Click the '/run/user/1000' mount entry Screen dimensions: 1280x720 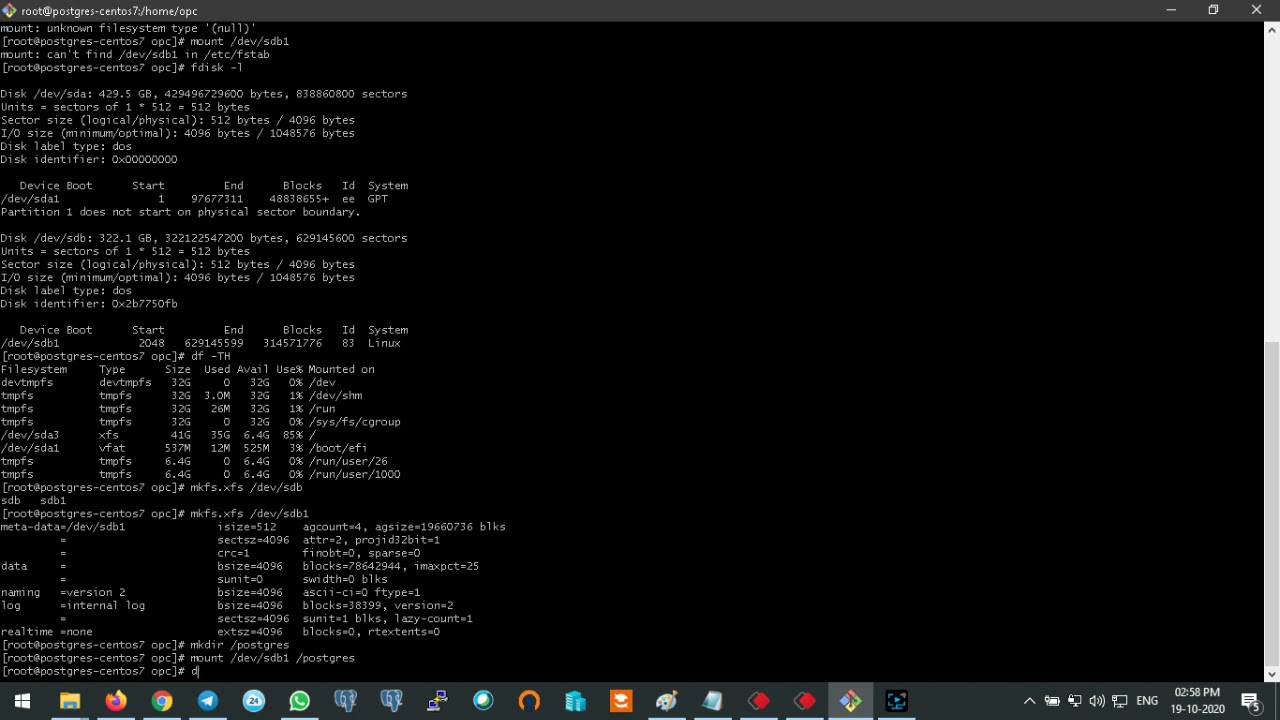[x=354, y=474]
